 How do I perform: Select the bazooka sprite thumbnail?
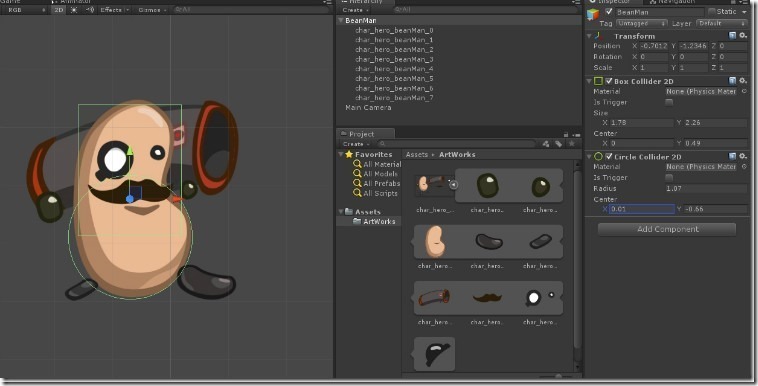click(x=434, y=297)
